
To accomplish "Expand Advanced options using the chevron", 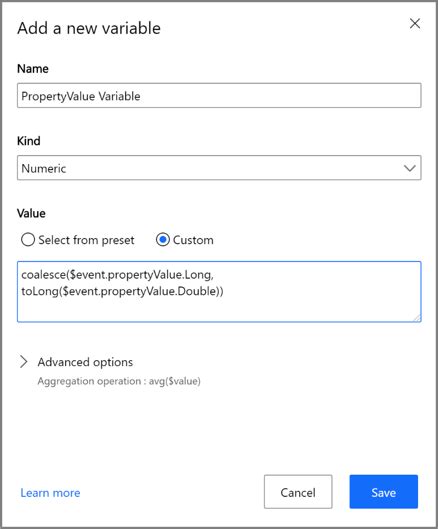I will point(23,362).
